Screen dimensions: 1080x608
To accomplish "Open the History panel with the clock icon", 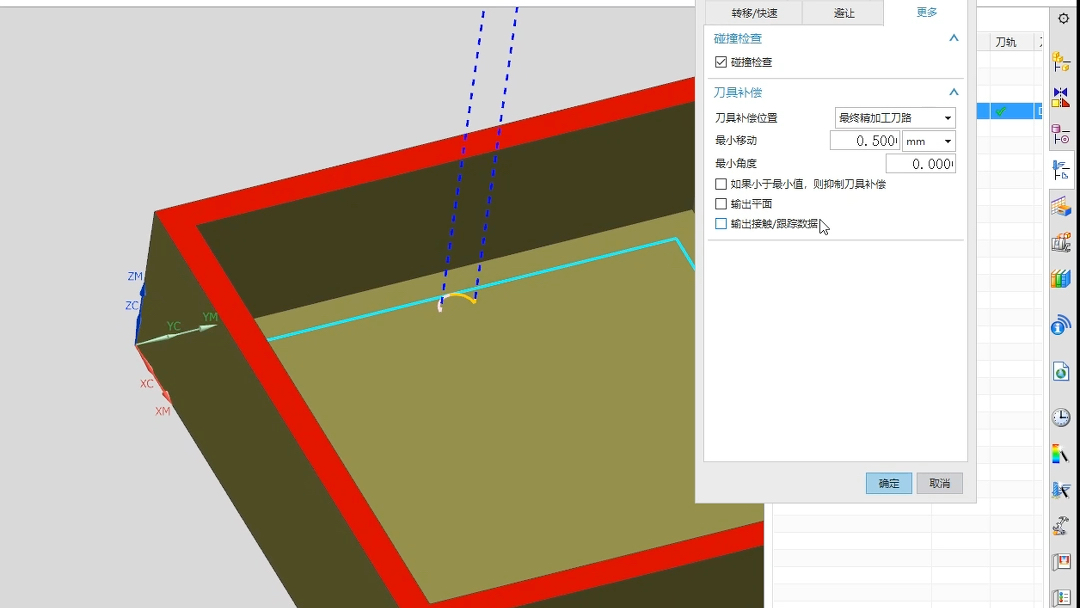I will pyautogui.click(x=1061, y=417).
